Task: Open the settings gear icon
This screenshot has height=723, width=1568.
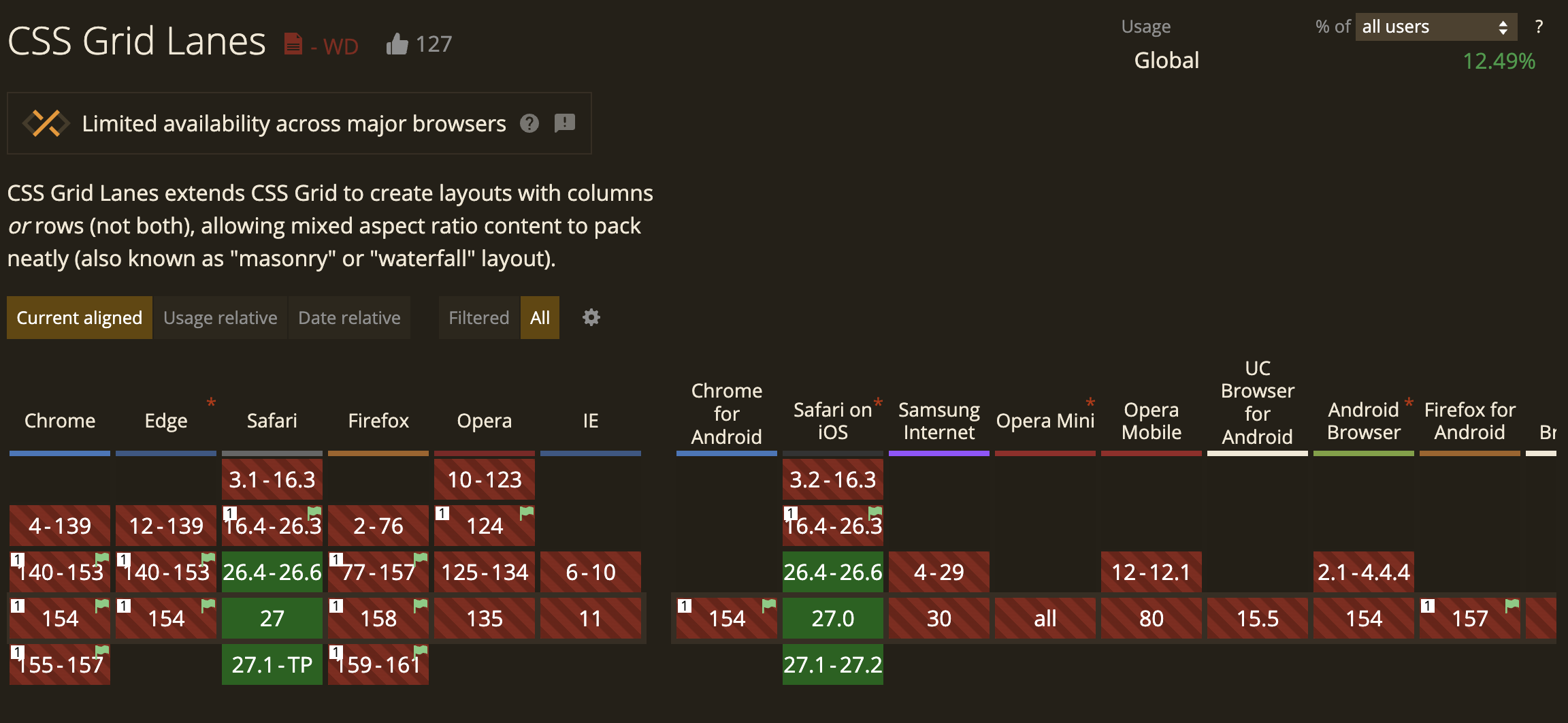Action: [x=591, y=317]
